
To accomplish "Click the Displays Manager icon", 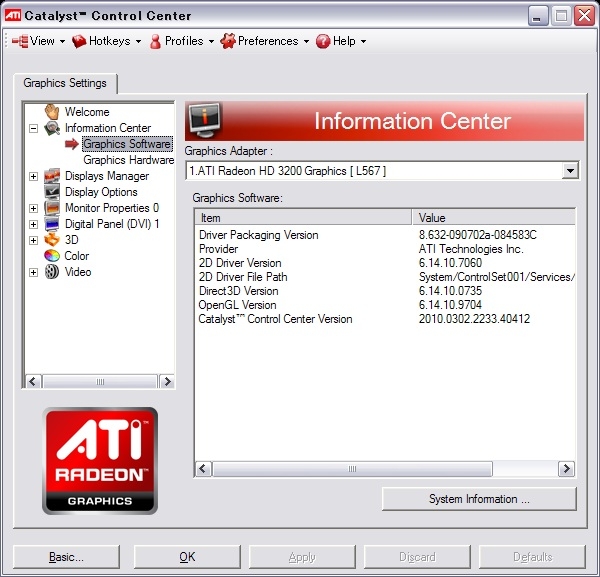I will [52, 176].
